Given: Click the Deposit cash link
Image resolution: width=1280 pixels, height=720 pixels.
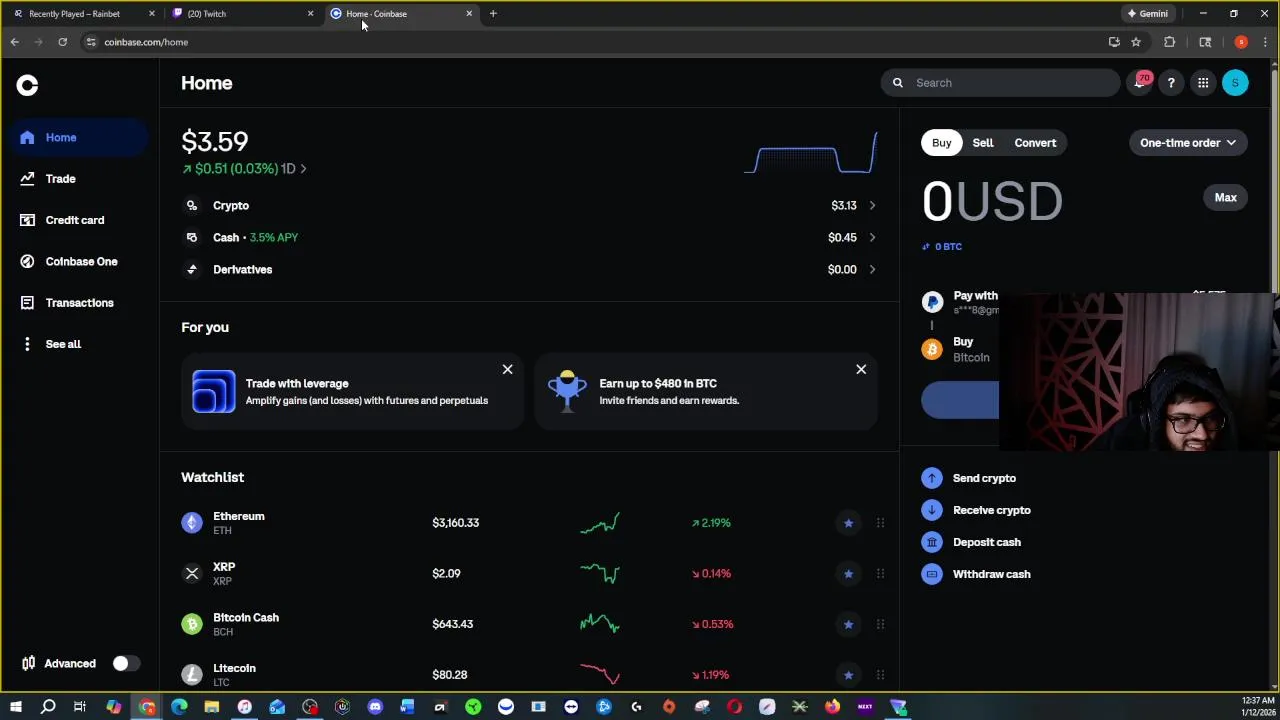Looking at the screenshot, I should 986,542.
